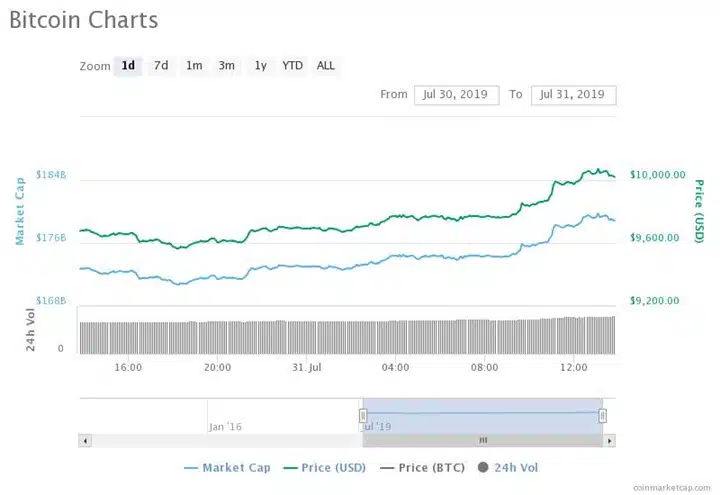Toggle the Price (BTC) legend item
The height and width of the screenshot is (495, 720).
[422, 468]
